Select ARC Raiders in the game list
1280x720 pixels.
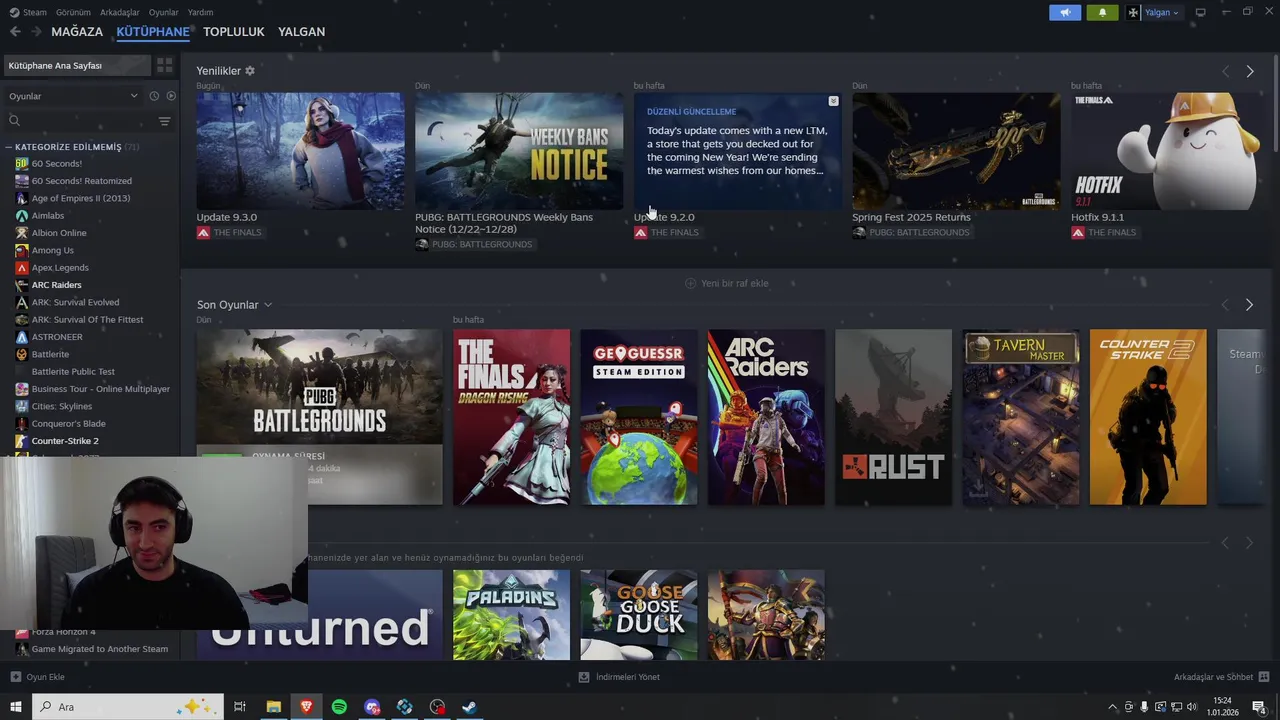pos(56,285)
